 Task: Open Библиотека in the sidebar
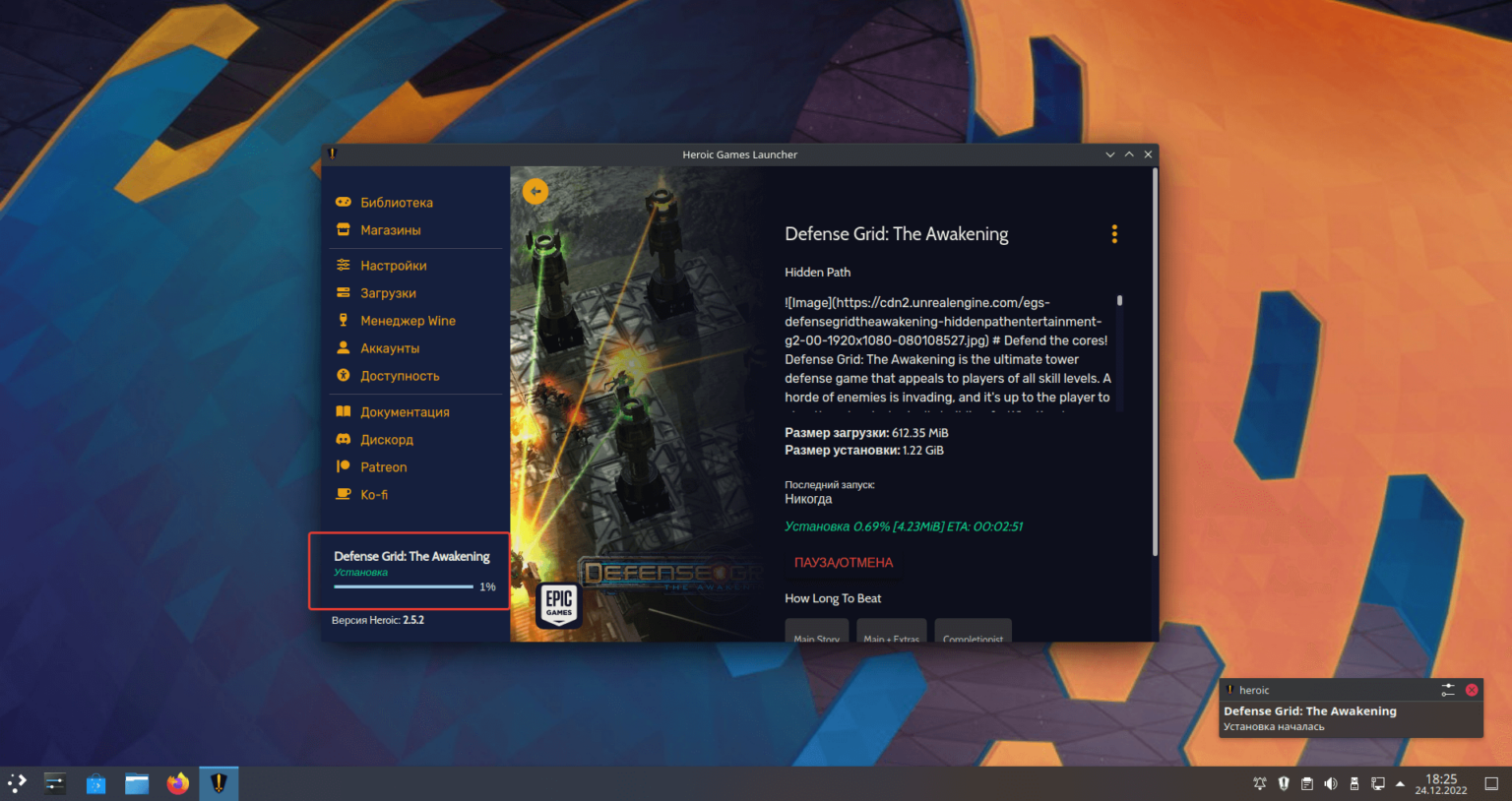(x=396, y=203)
